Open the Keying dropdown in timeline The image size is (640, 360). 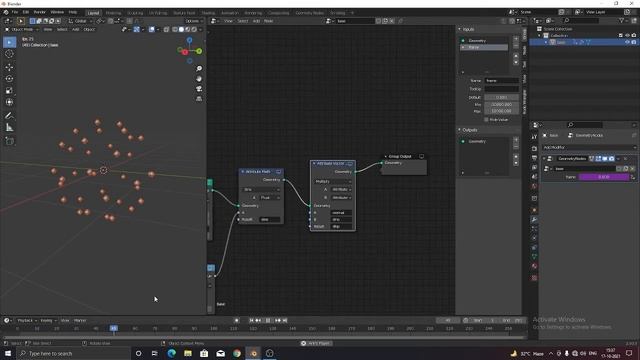pyautogui.click(x=48, y=320)
